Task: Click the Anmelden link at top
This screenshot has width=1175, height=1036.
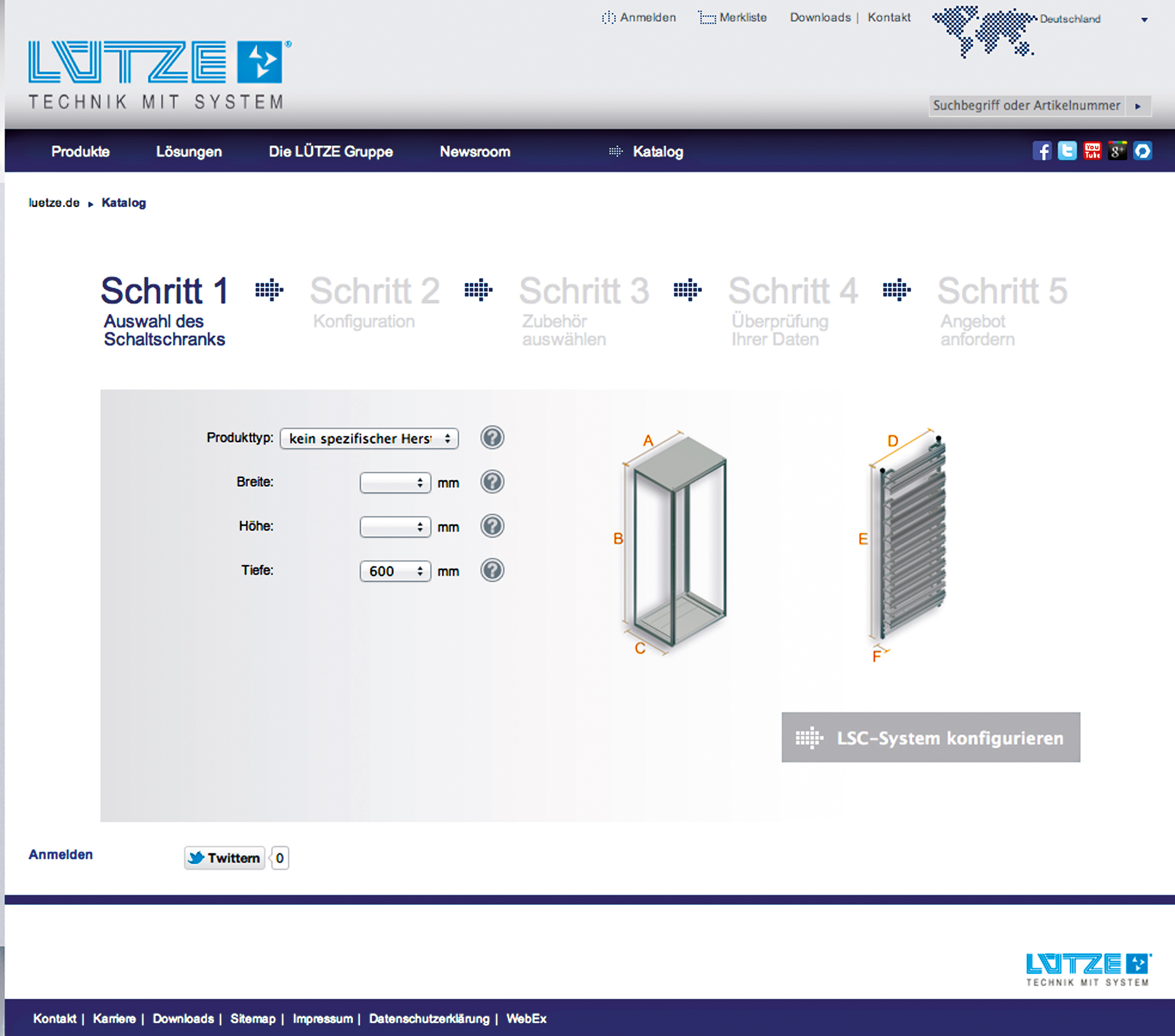Action: pyautogui.click(x=639, y=17)
